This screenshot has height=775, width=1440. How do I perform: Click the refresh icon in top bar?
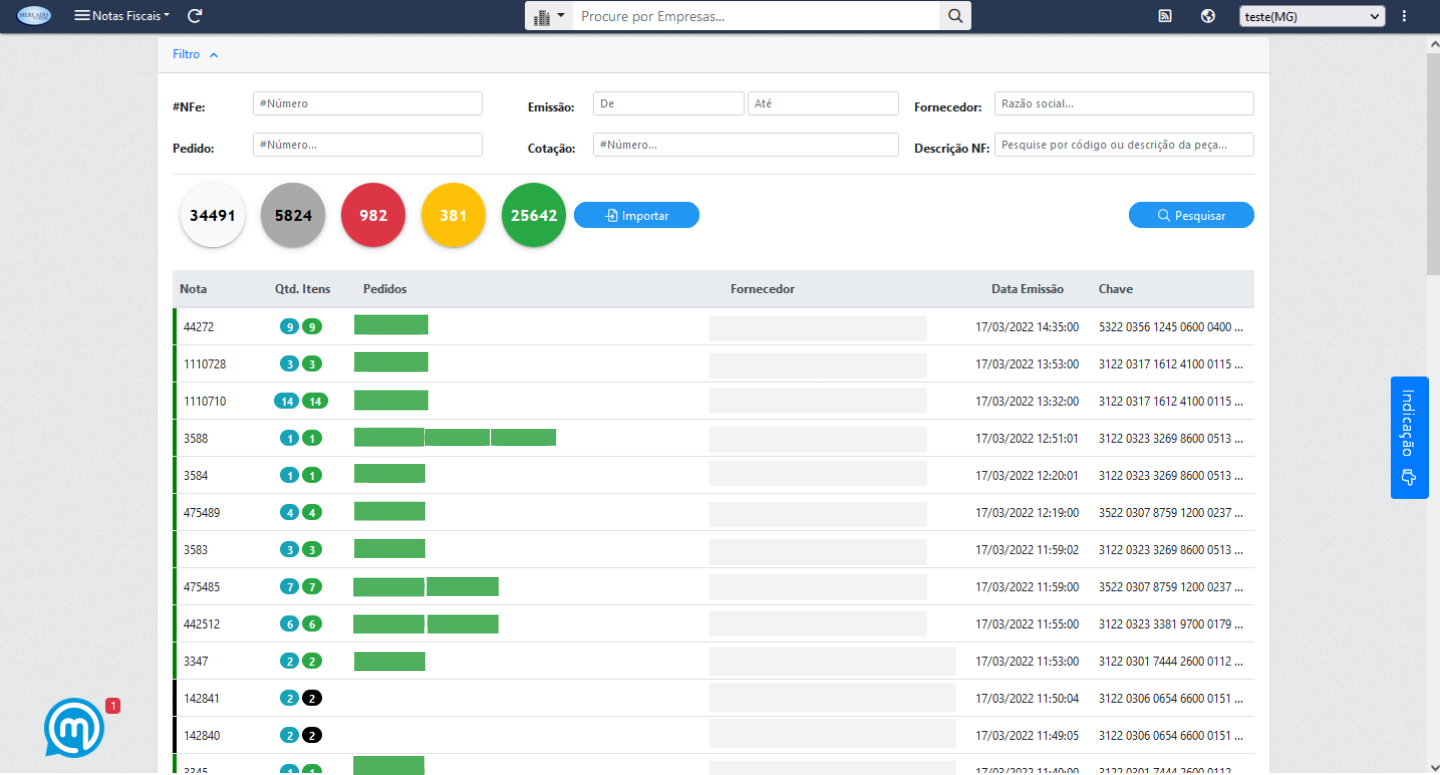pyautogui.click(x=195, y=16)
